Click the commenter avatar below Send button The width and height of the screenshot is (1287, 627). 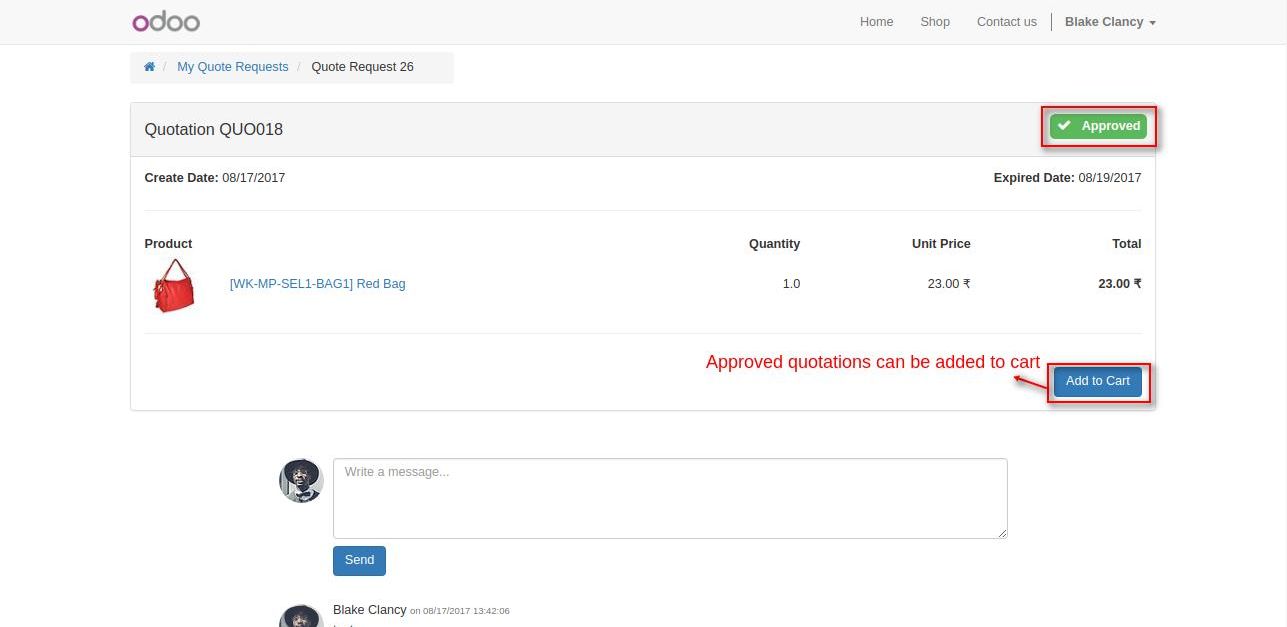[301, 616]
